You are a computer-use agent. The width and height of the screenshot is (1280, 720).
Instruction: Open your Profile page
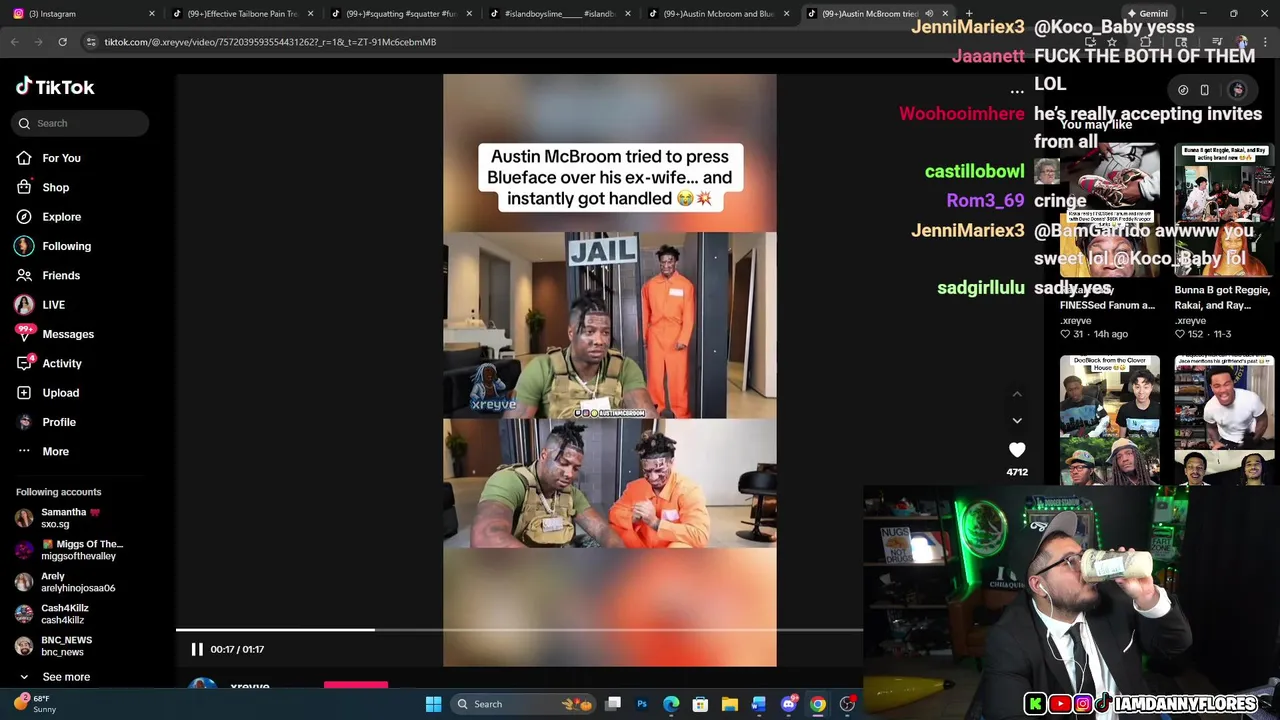58,422
